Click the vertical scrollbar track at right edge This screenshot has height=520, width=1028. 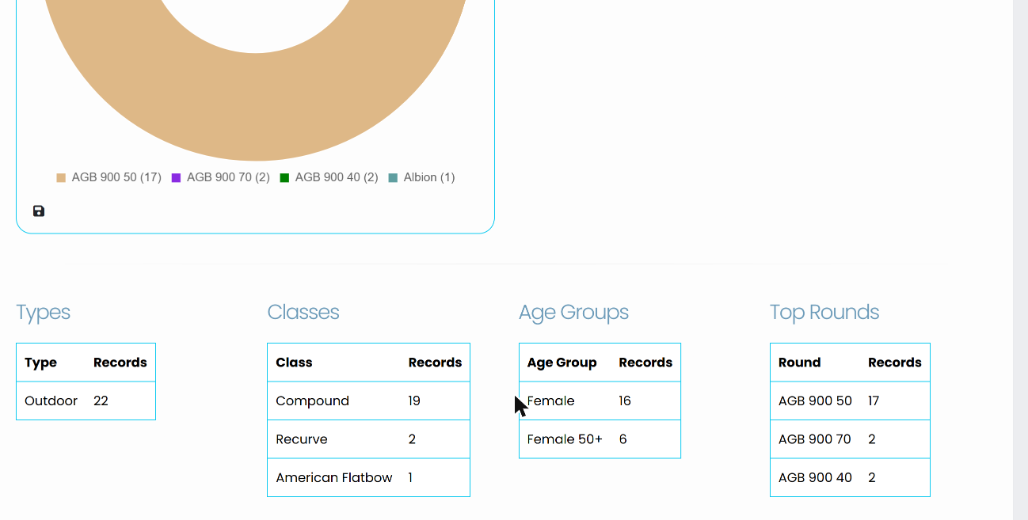click(x=1020, y=260)
